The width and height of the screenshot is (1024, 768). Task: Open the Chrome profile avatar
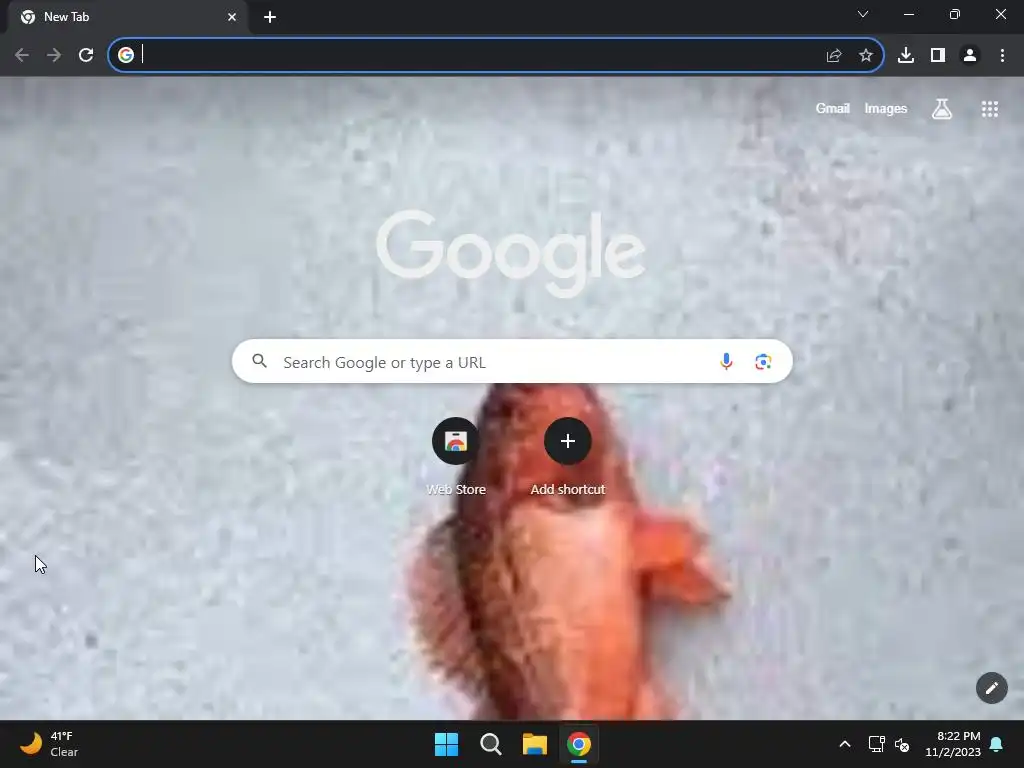(970, 56)
